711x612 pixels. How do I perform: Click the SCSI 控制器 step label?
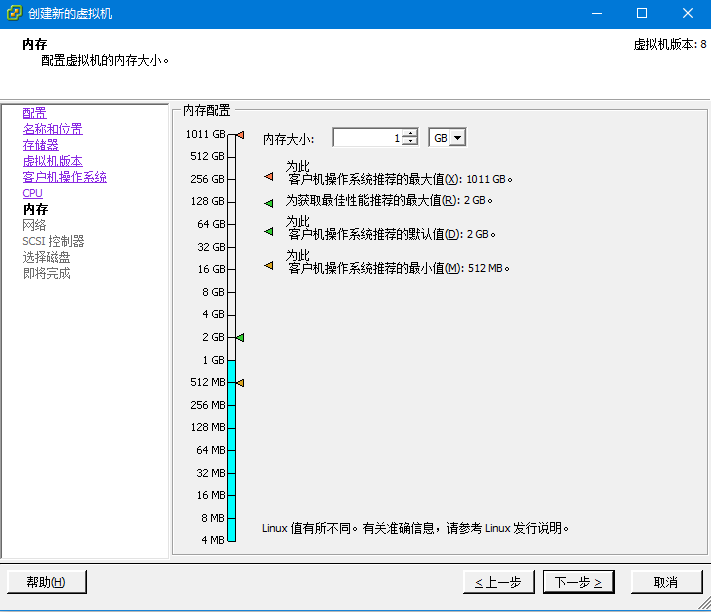53,241
